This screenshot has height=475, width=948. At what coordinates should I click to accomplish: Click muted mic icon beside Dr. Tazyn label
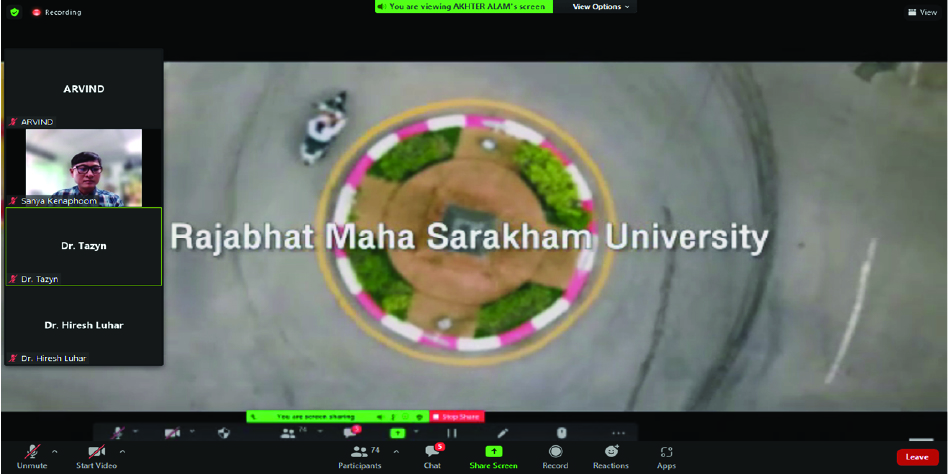coord(13,279)
